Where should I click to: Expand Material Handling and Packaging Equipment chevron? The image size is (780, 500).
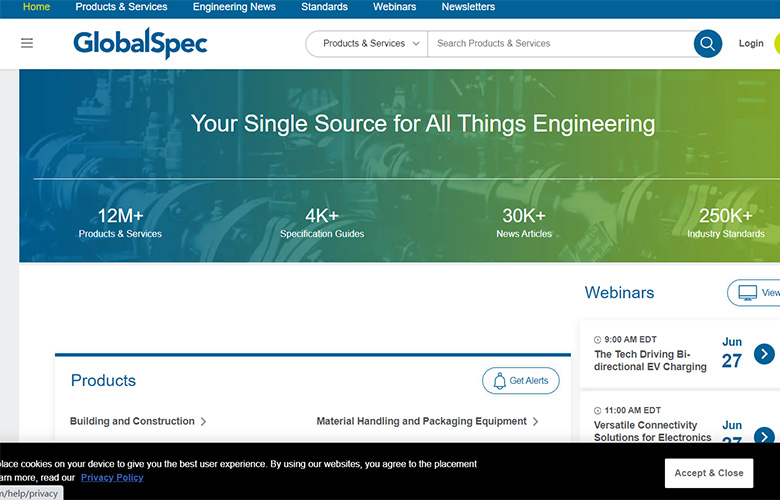pyautogui.click(x=535, y=422)
